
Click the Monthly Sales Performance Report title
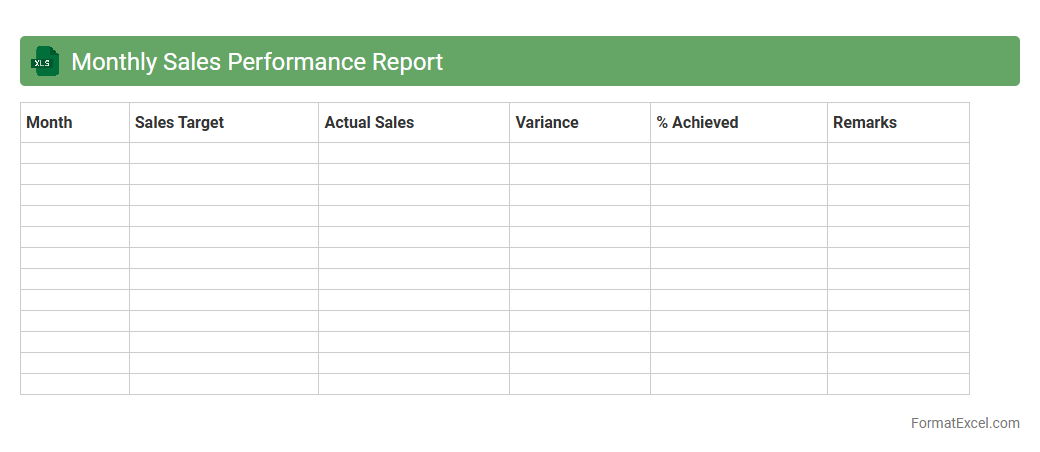click(257, 62)
